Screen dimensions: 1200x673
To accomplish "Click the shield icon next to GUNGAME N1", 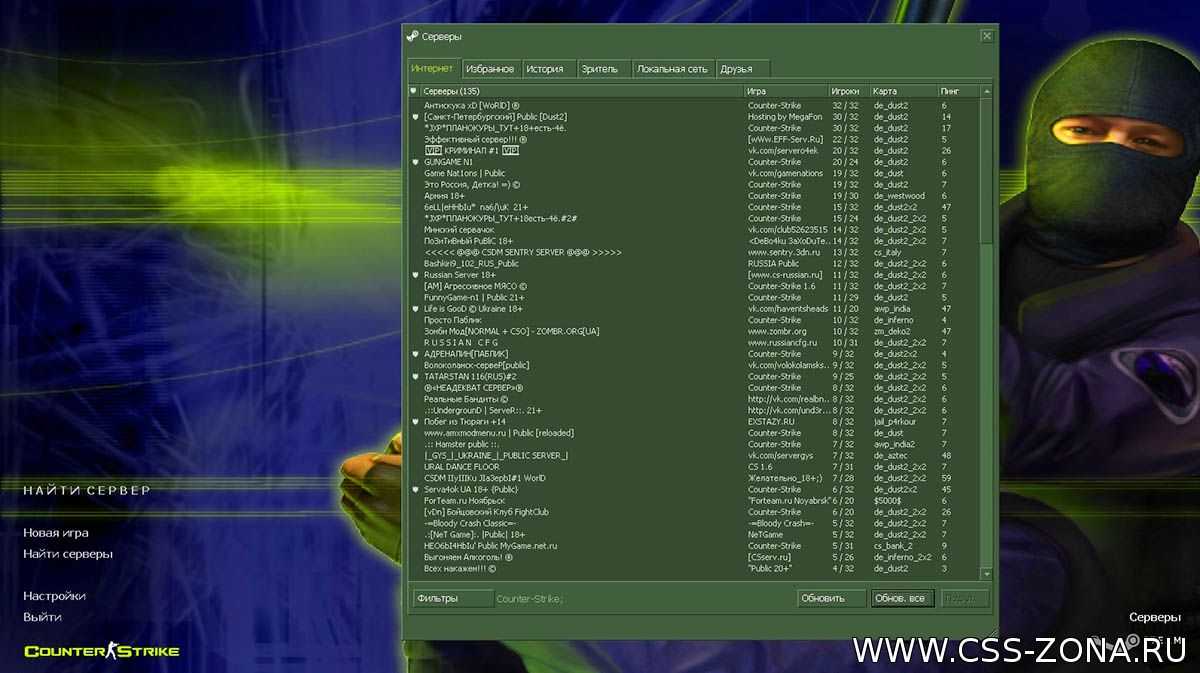I will 414,162.
